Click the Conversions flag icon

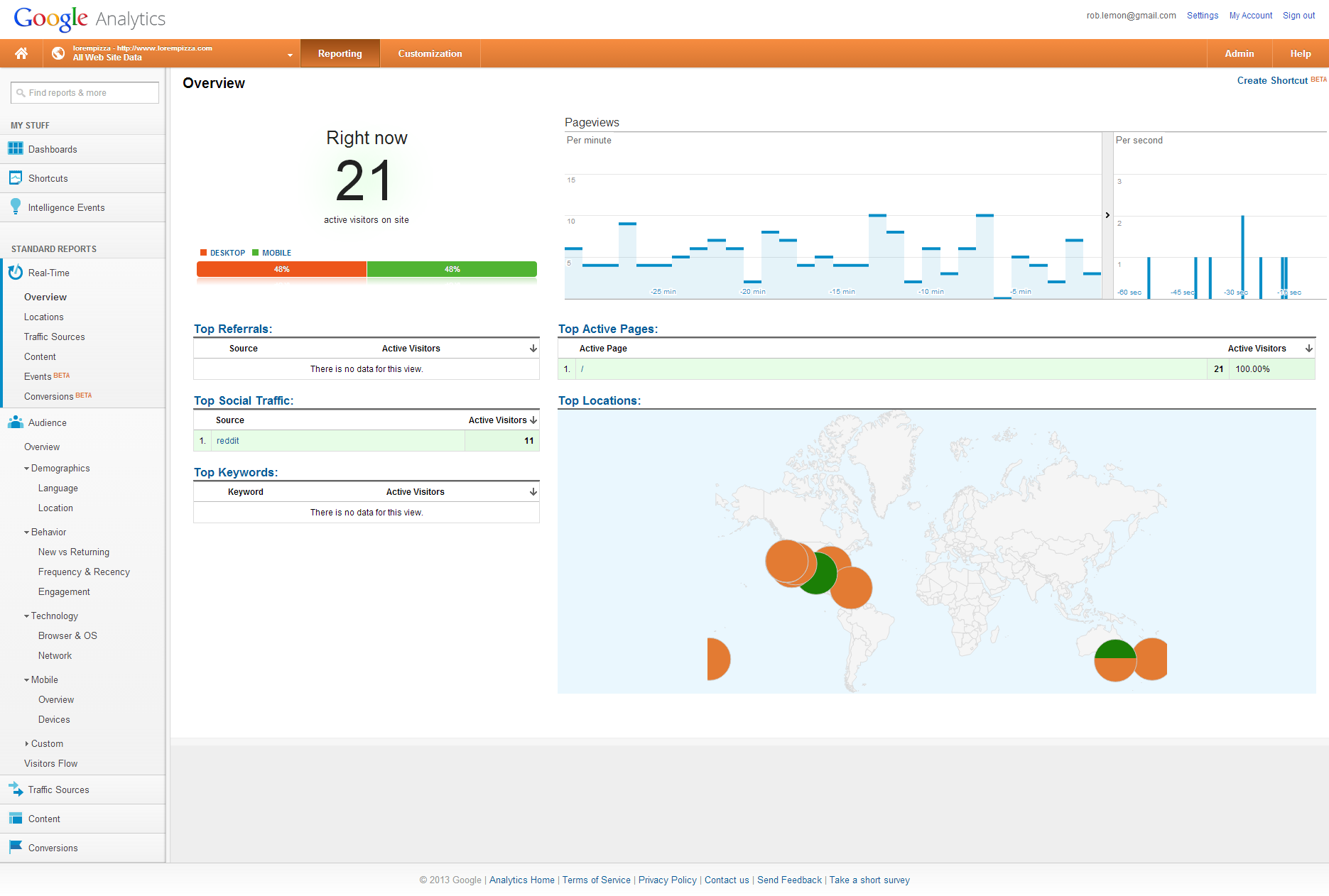tap(16, 847)
